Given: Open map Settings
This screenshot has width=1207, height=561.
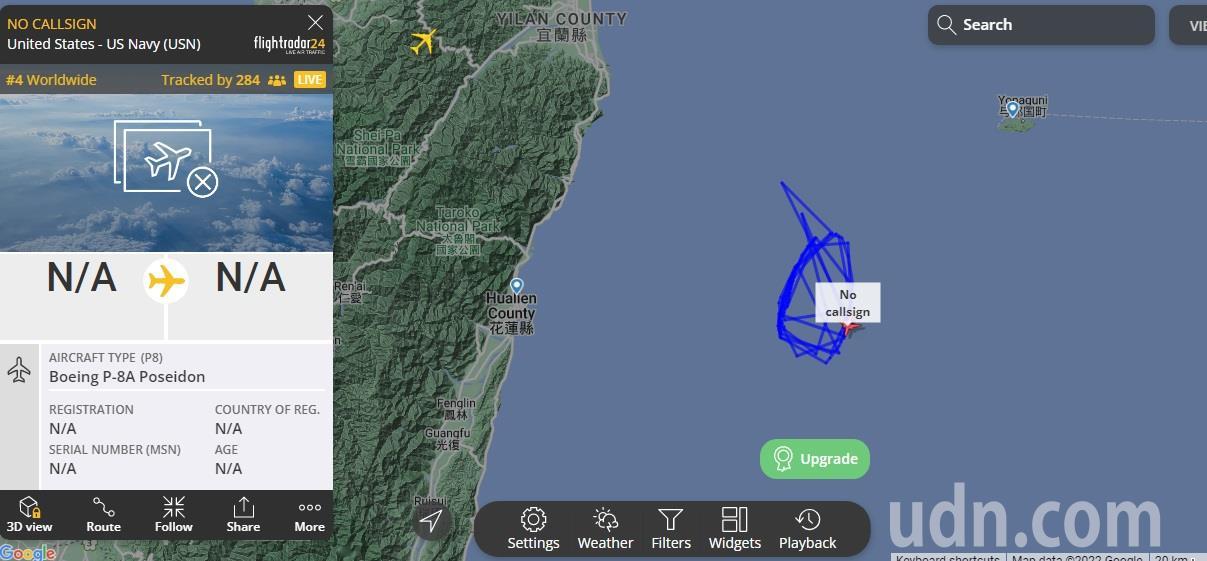Looking at the screenshot, I should tap(533, 529).
